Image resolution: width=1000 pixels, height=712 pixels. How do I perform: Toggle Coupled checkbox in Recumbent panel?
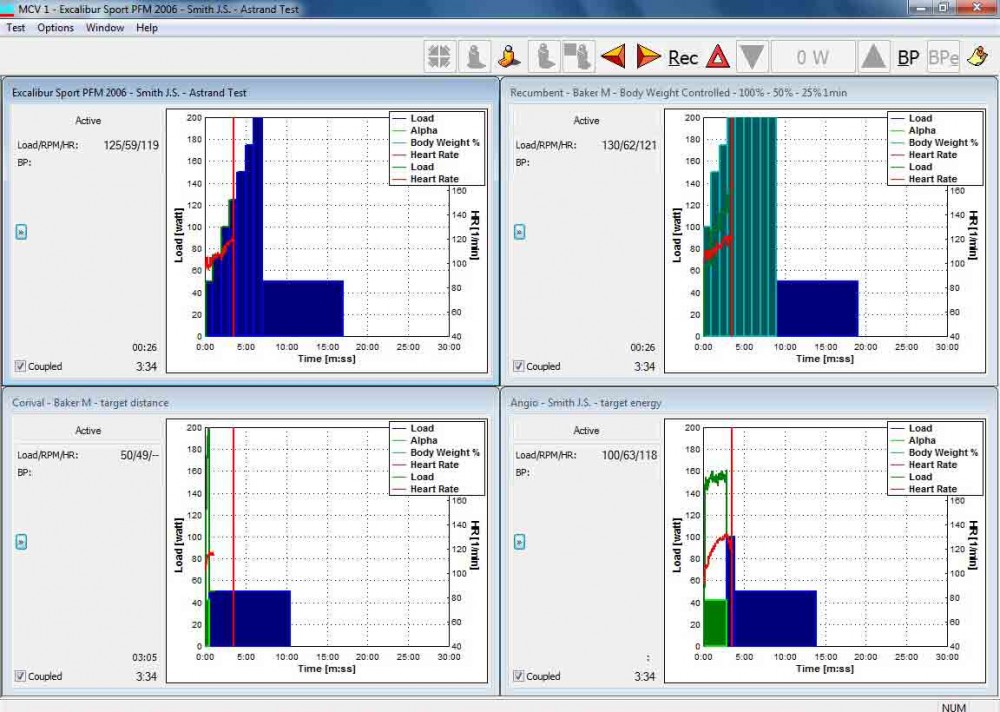pos(519,366)
